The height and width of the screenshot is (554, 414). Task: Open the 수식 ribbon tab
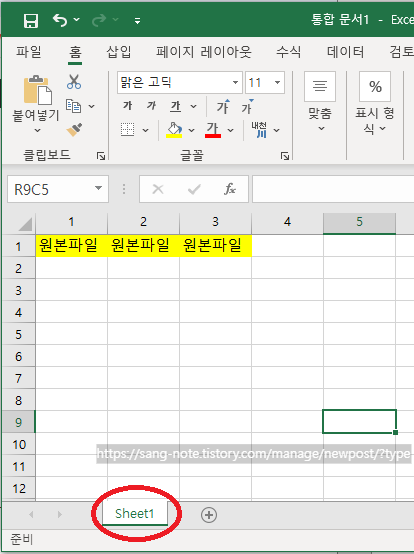pos(288,52)
